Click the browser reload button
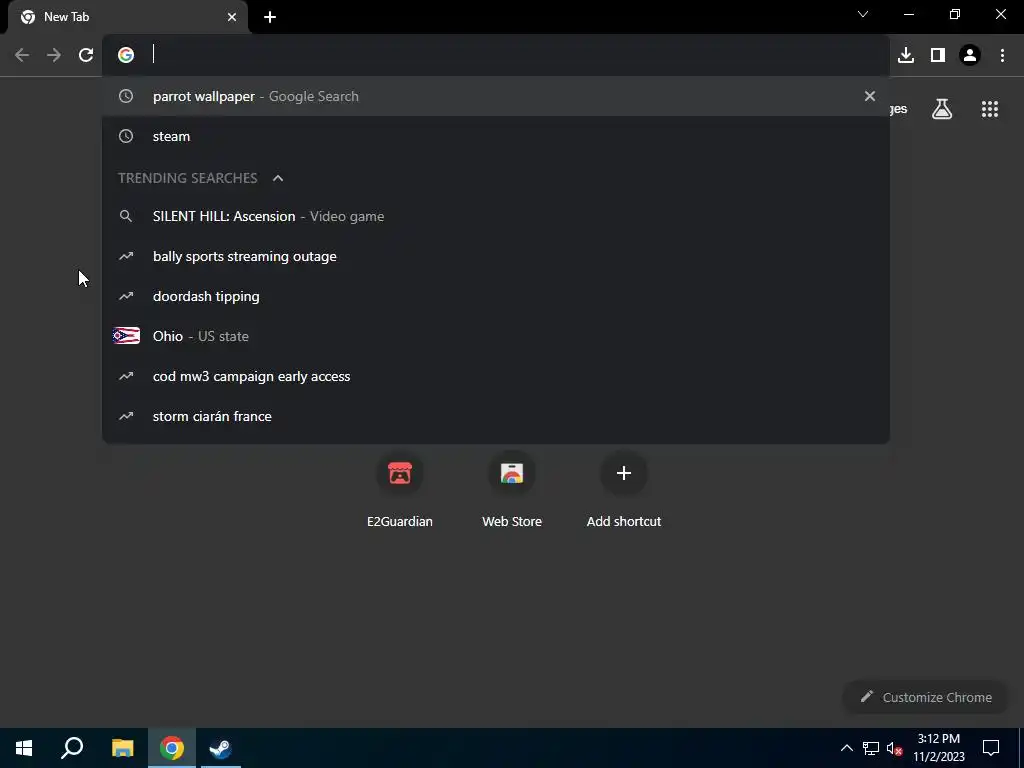This screenshot has height=768, width=1024. click(86, 55)
